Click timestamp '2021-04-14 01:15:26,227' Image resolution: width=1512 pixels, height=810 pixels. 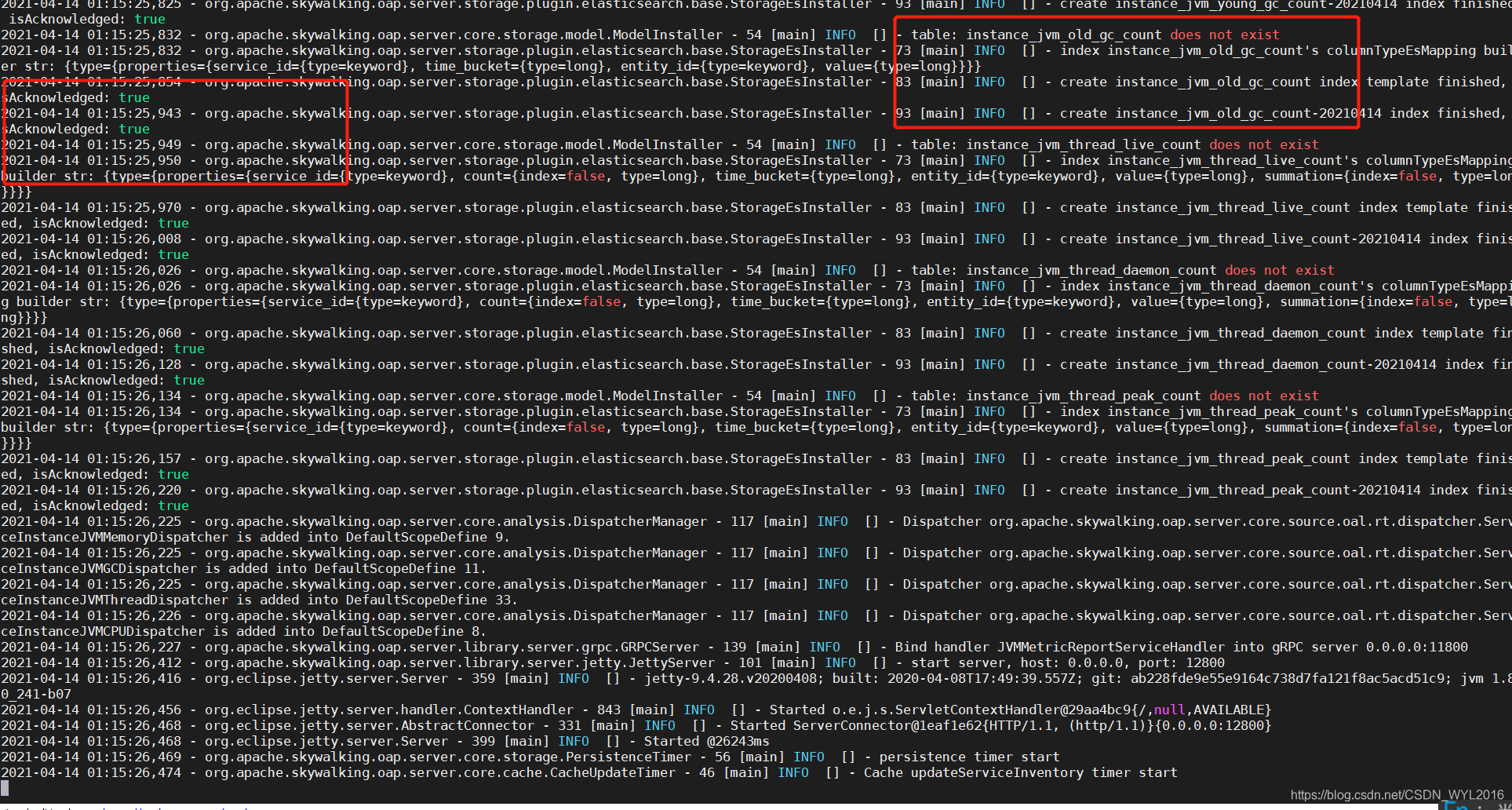pyautogui.click(x=91, y=647)
